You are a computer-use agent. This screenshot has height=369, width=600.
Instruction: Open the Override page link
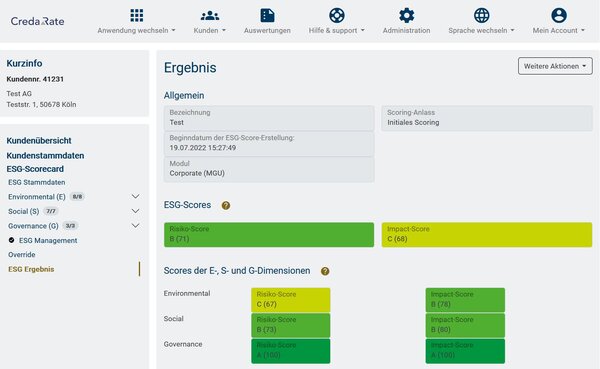point(22,255)
